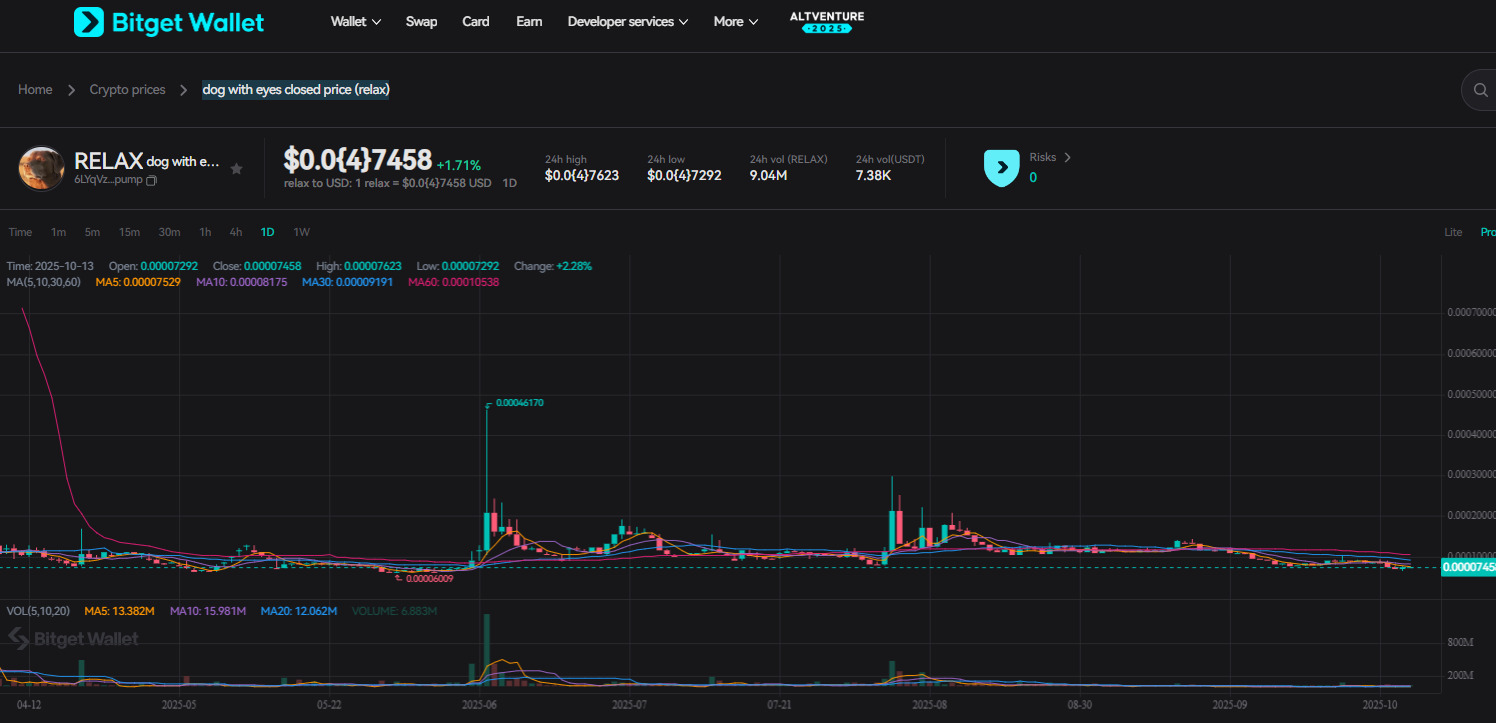
Task: Open the Swap menu item
Action: [421, 22]
